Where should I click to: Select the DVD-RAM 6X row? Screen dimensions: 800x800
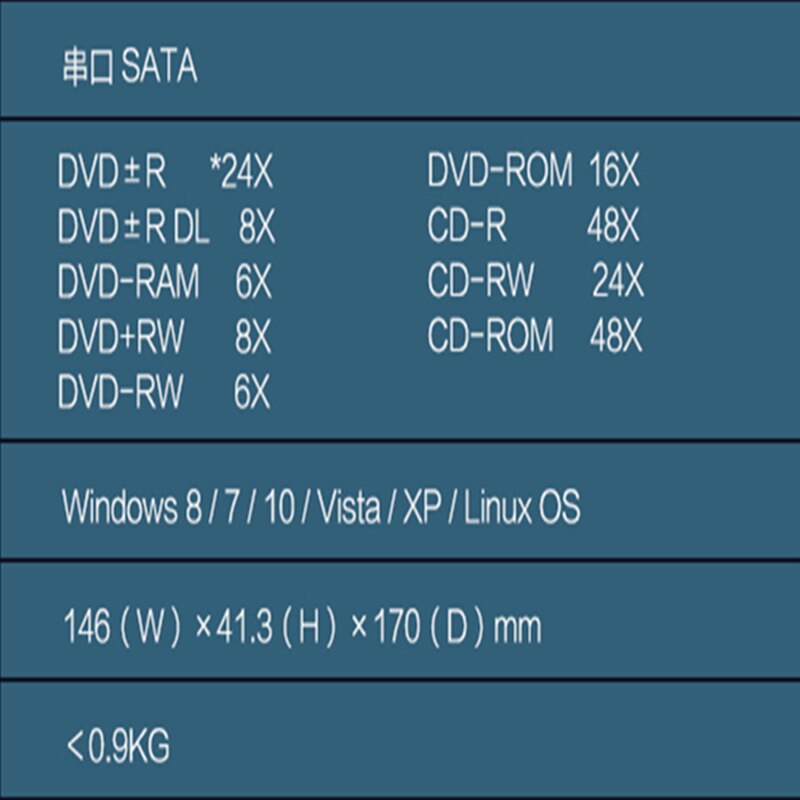(x=164, y=282)
